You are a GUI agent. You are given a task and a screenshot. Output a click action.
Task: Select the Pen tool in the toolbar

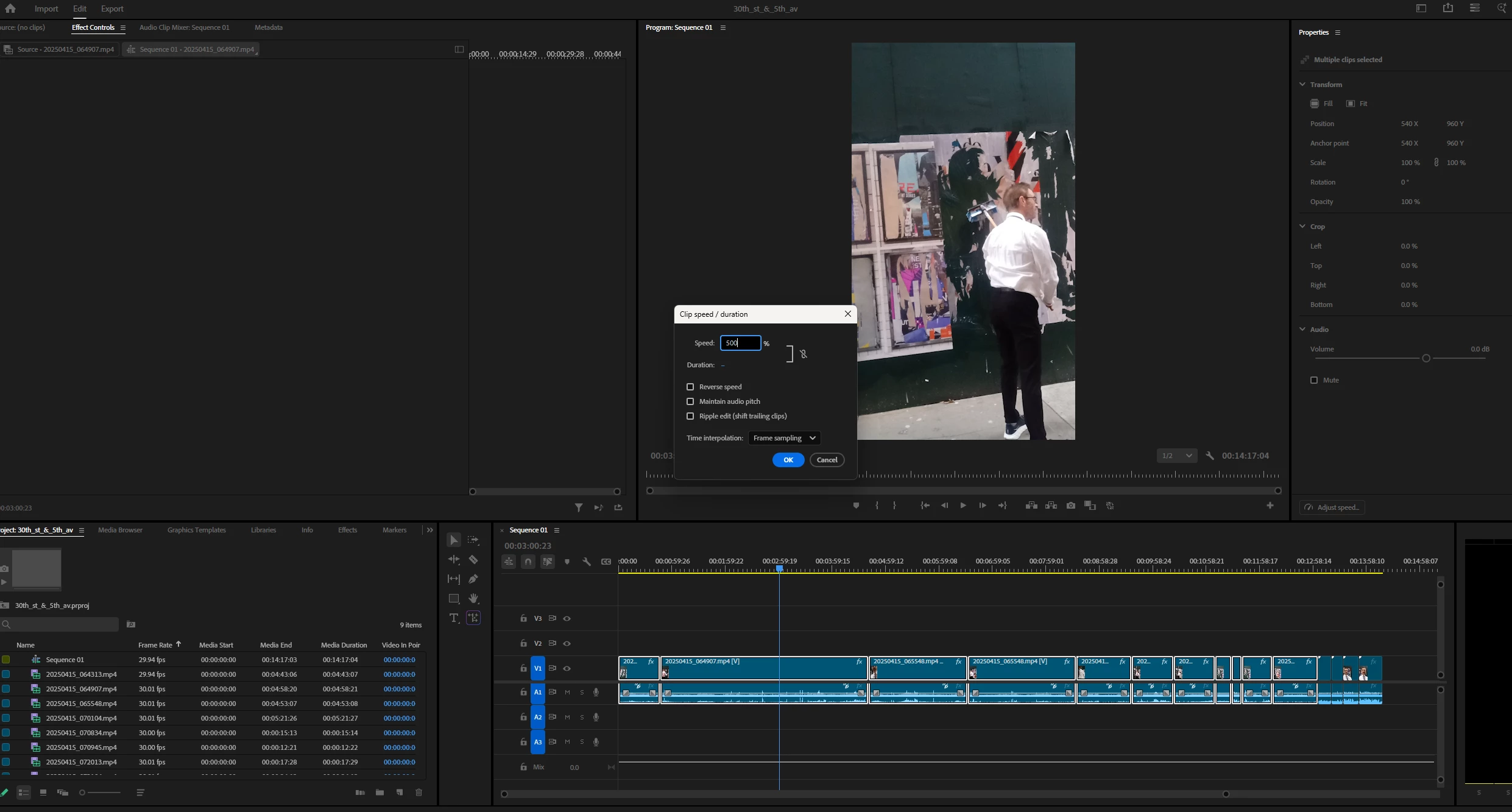(473, 579)
